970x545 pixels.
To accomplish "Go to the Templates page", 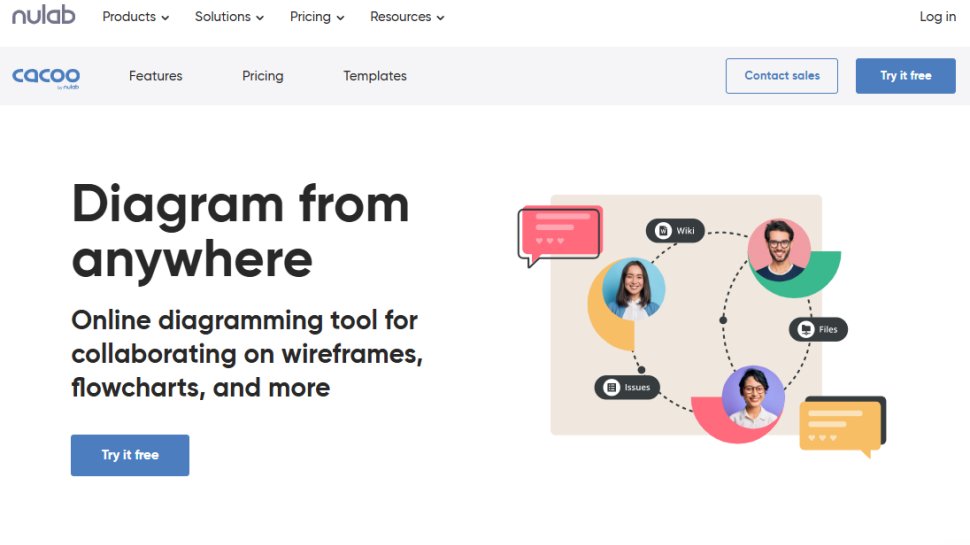I will point(375,76).
